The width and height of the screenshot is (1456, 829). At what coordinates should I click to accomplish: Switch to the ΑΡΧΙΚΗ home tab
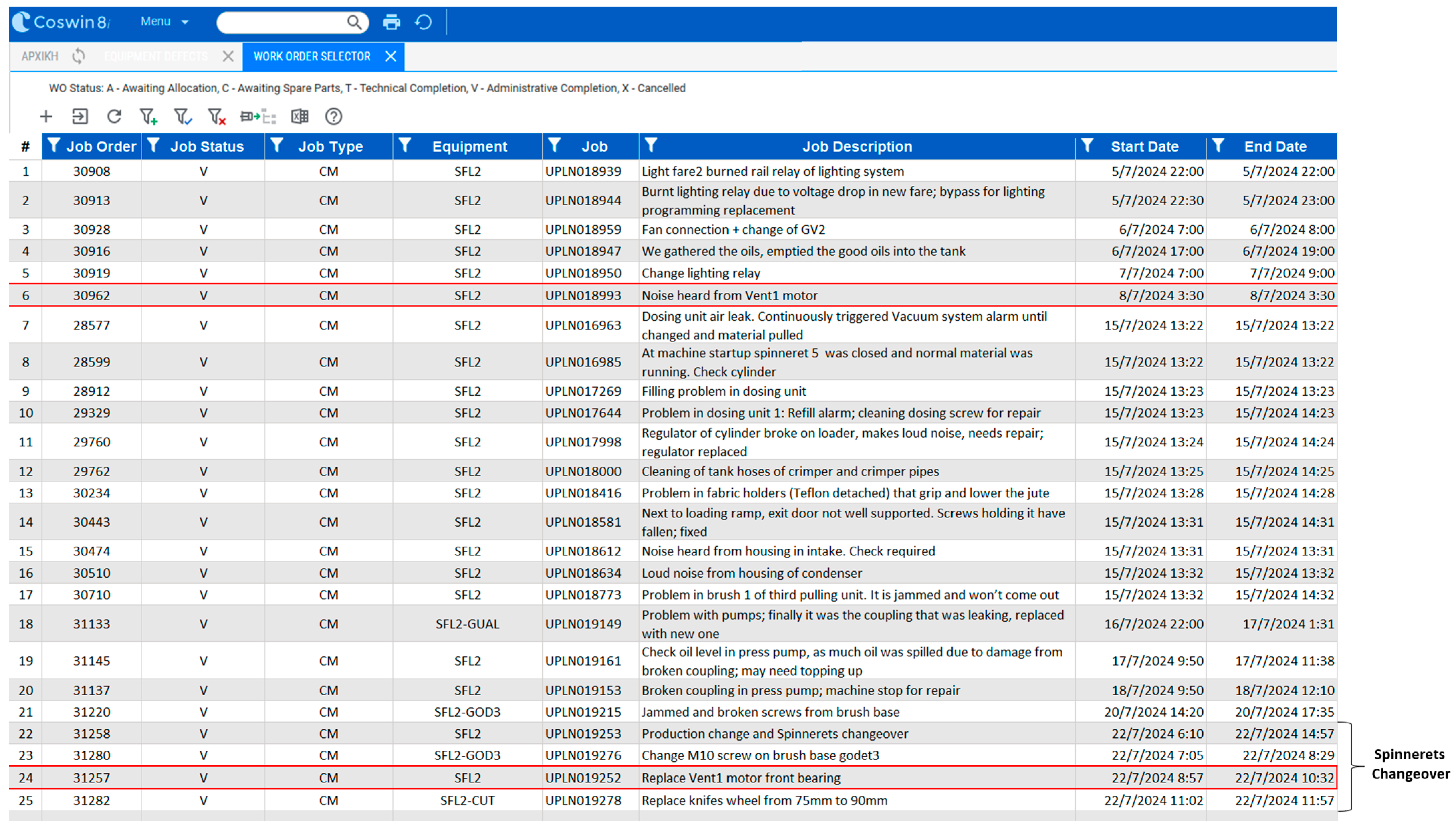coord(40,57)
